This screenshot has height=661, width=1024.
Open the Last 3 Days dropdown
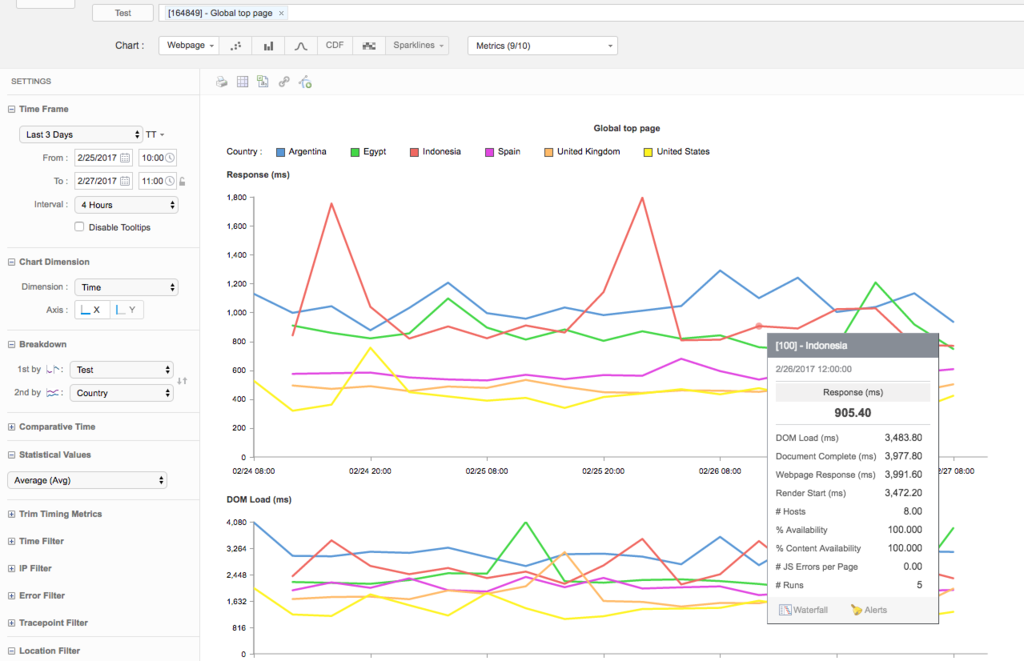point(81,135)
